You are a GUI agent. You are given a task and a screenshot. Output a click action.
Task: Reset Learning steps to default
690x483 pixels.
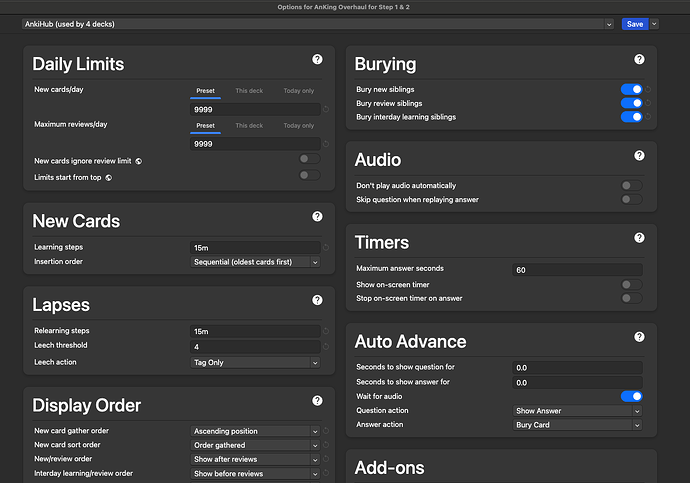point(326,248)
